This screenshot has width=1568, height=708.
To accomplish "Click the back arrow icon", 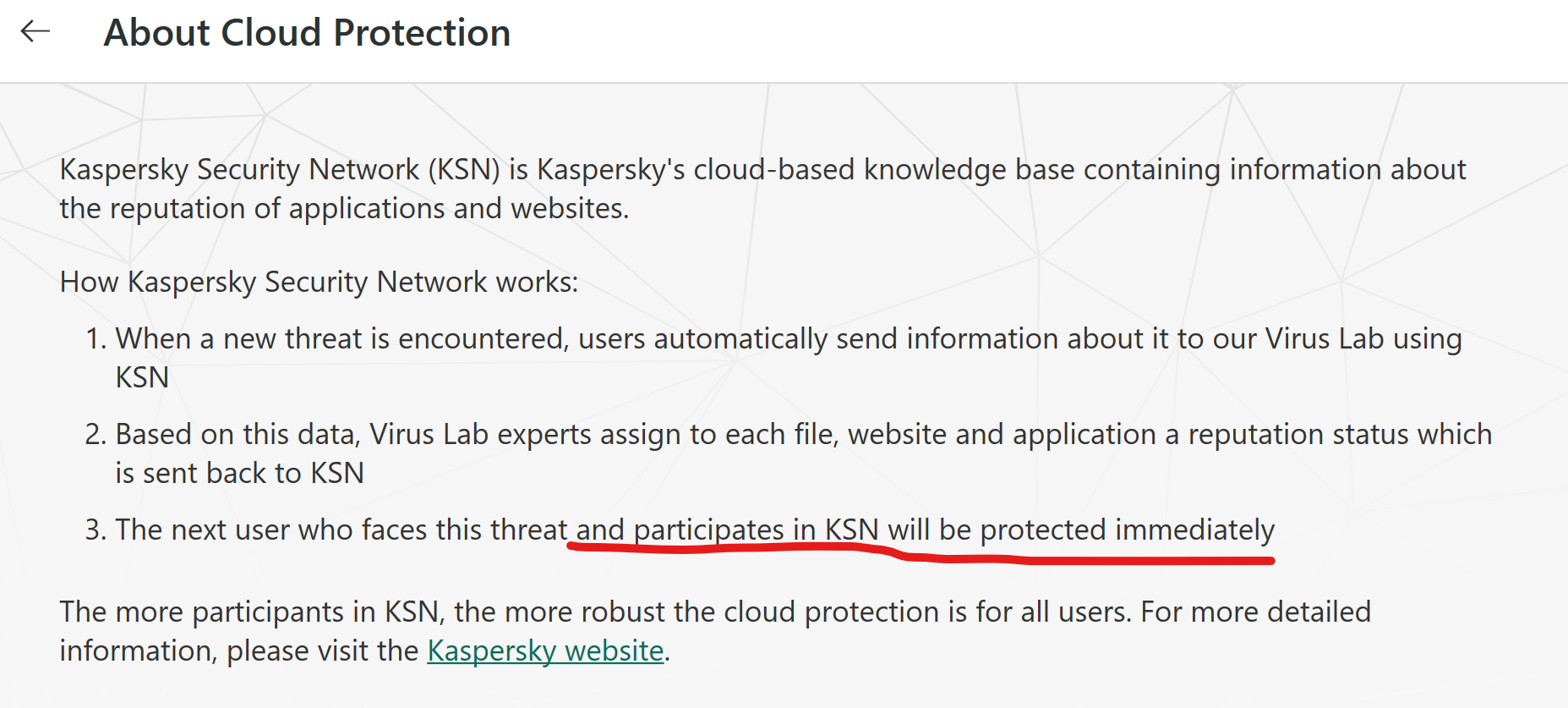I will [36, 32].
